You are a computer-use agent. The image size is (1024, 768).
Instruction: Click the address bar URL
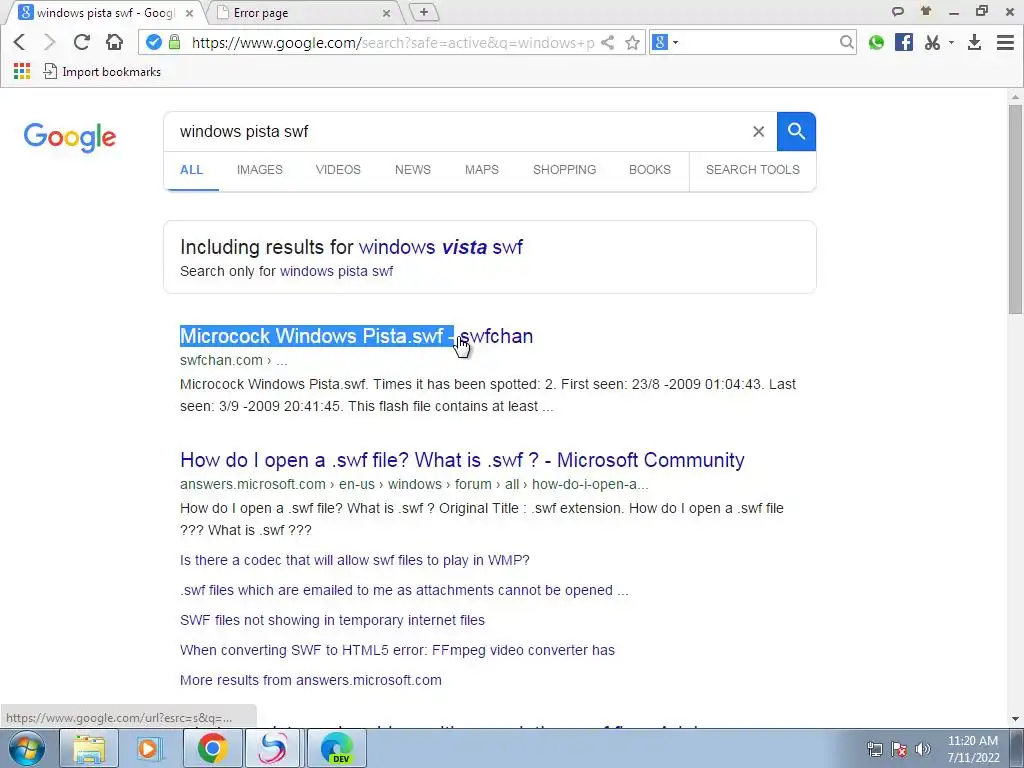(392, 42)
